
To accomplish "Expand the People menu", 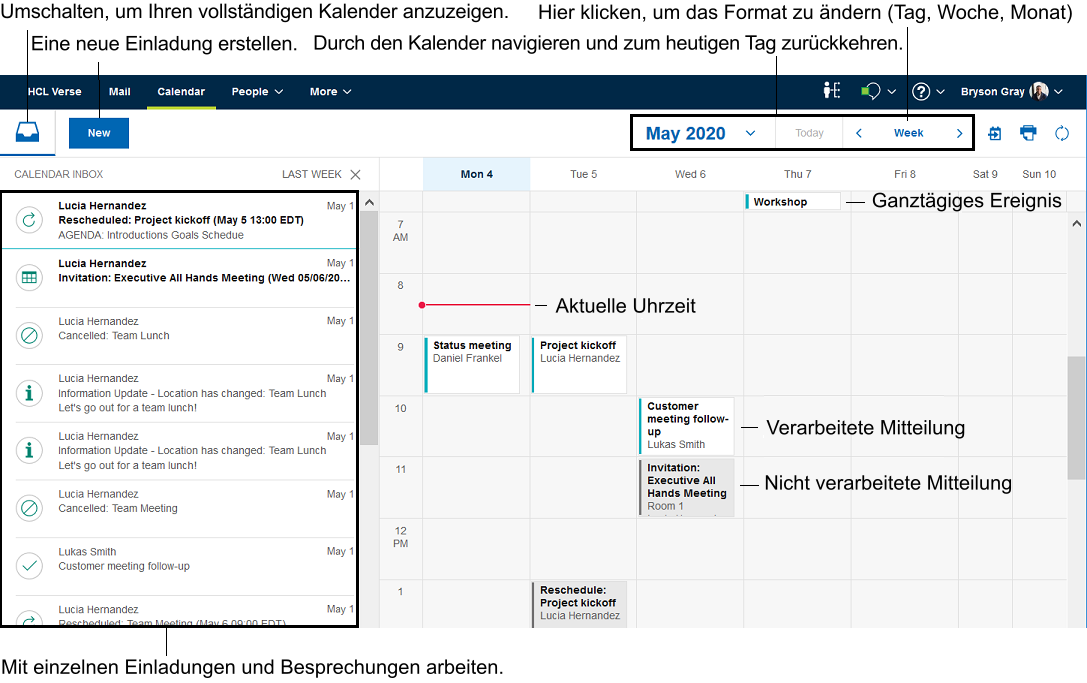I will pyautogui.click(x=257, y=92).
